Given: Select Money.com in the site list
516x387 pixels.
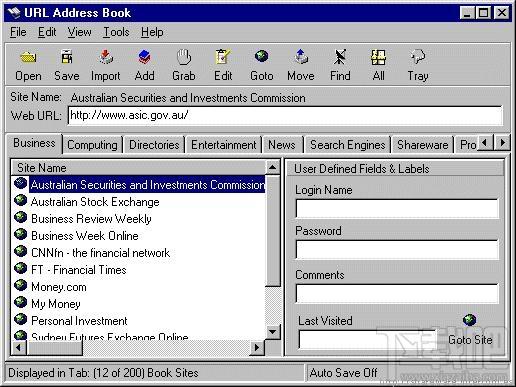Looking at the screenshot, I should (59, 287).
